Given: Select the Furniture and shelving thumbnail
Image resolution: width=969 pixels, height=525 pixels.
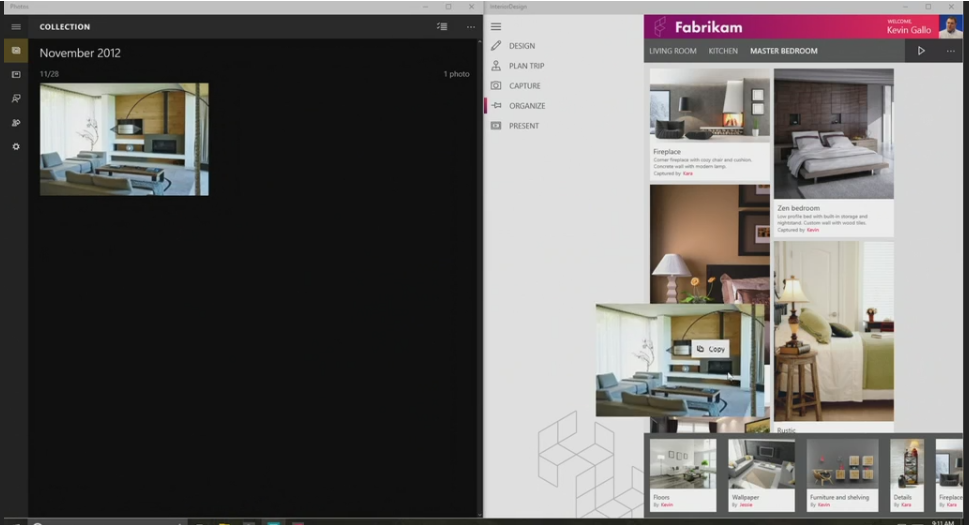Looking at the screenshot, I should pos(842,474).
